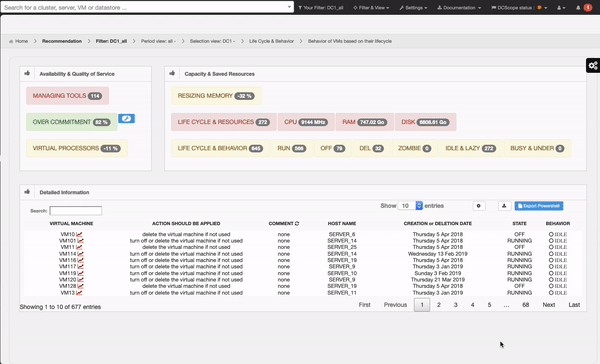Sort by STATE column header
This screenshot has width=600, height=364.
519,224
